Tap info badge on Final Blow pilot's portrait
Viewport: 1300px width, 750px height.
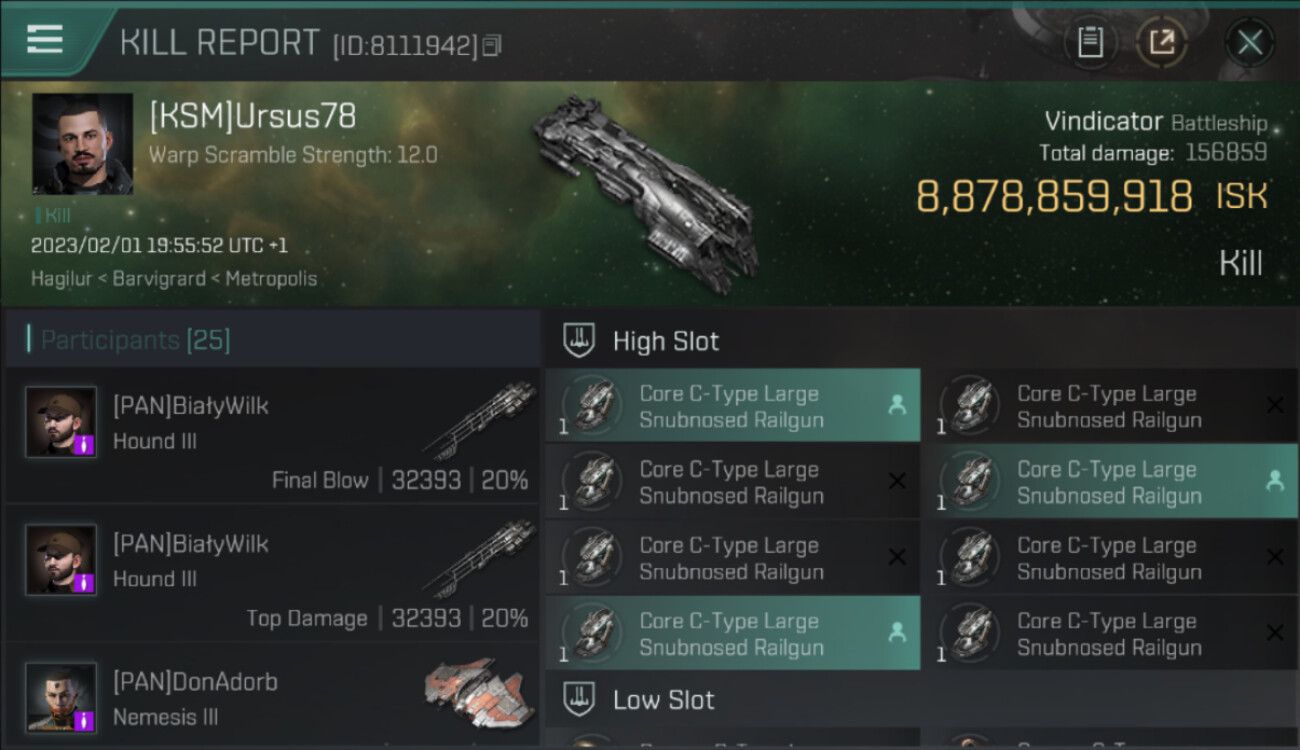(x=85, y=444)
